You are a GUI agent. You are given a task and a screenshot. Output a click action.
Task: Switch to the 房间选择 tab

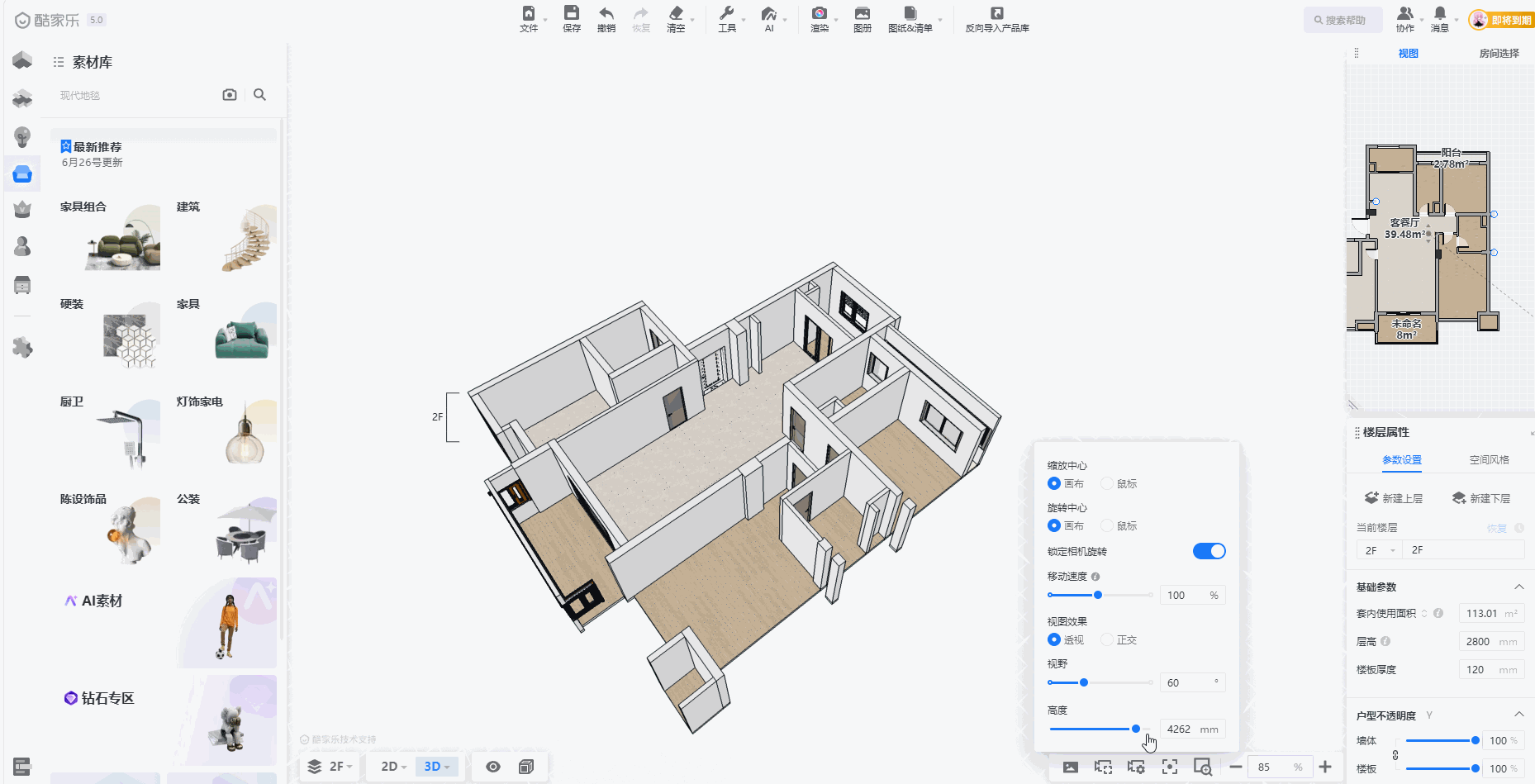pos(1499,53)
